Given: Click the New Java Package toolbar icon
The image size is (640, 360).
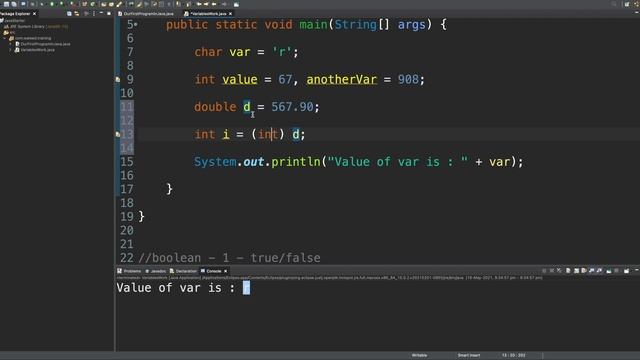Looking at the screenshot, I should point(84,4).
